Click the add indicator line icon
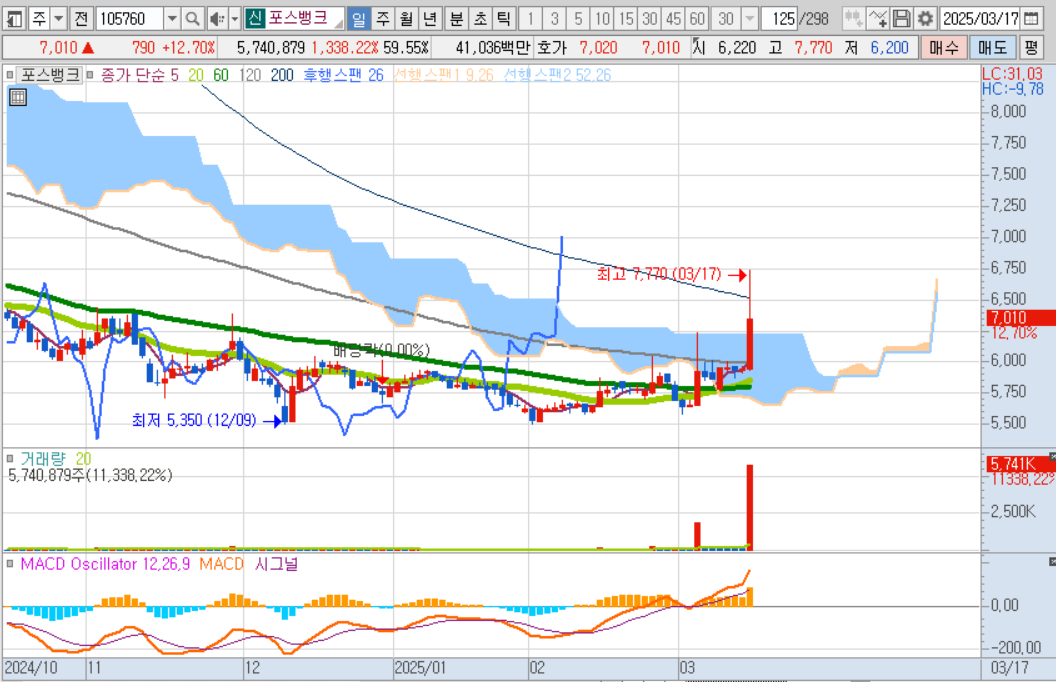The width and height of the screenshot is (1056, 682). pos(878,19)
